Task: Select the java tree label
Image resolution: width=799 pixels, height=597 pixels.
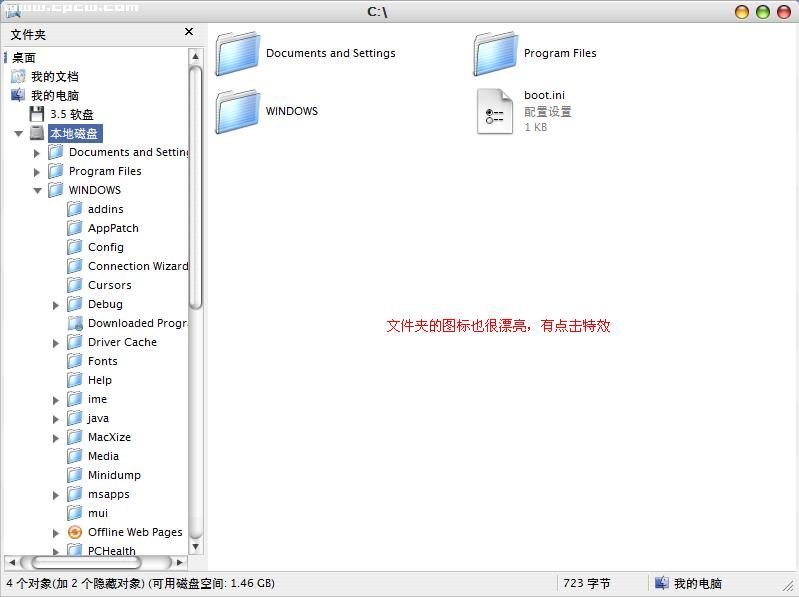Action: tap(98, 418)
